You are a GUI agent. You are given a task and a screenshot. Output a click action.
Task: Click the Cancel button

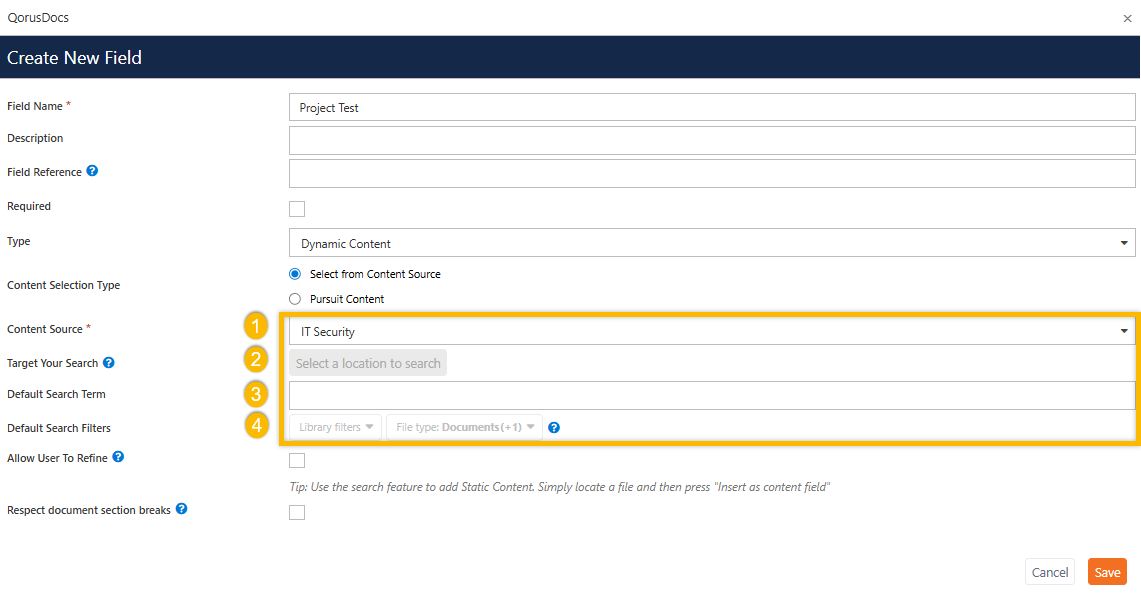(x=1049, y=572)
